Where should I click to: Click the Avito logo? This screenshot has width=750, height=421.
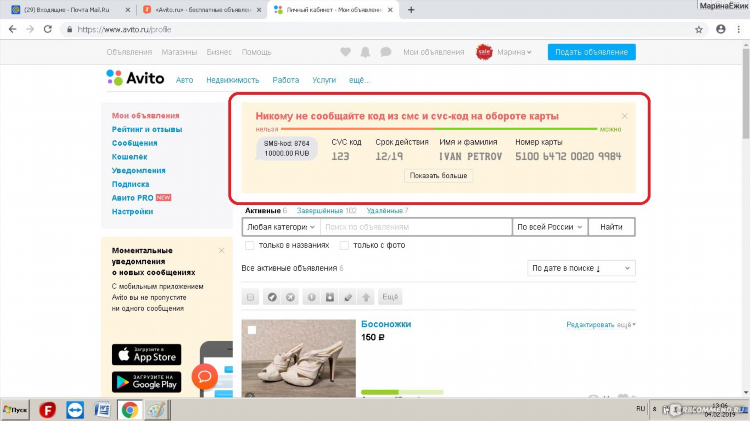click(x=135, y=78)
